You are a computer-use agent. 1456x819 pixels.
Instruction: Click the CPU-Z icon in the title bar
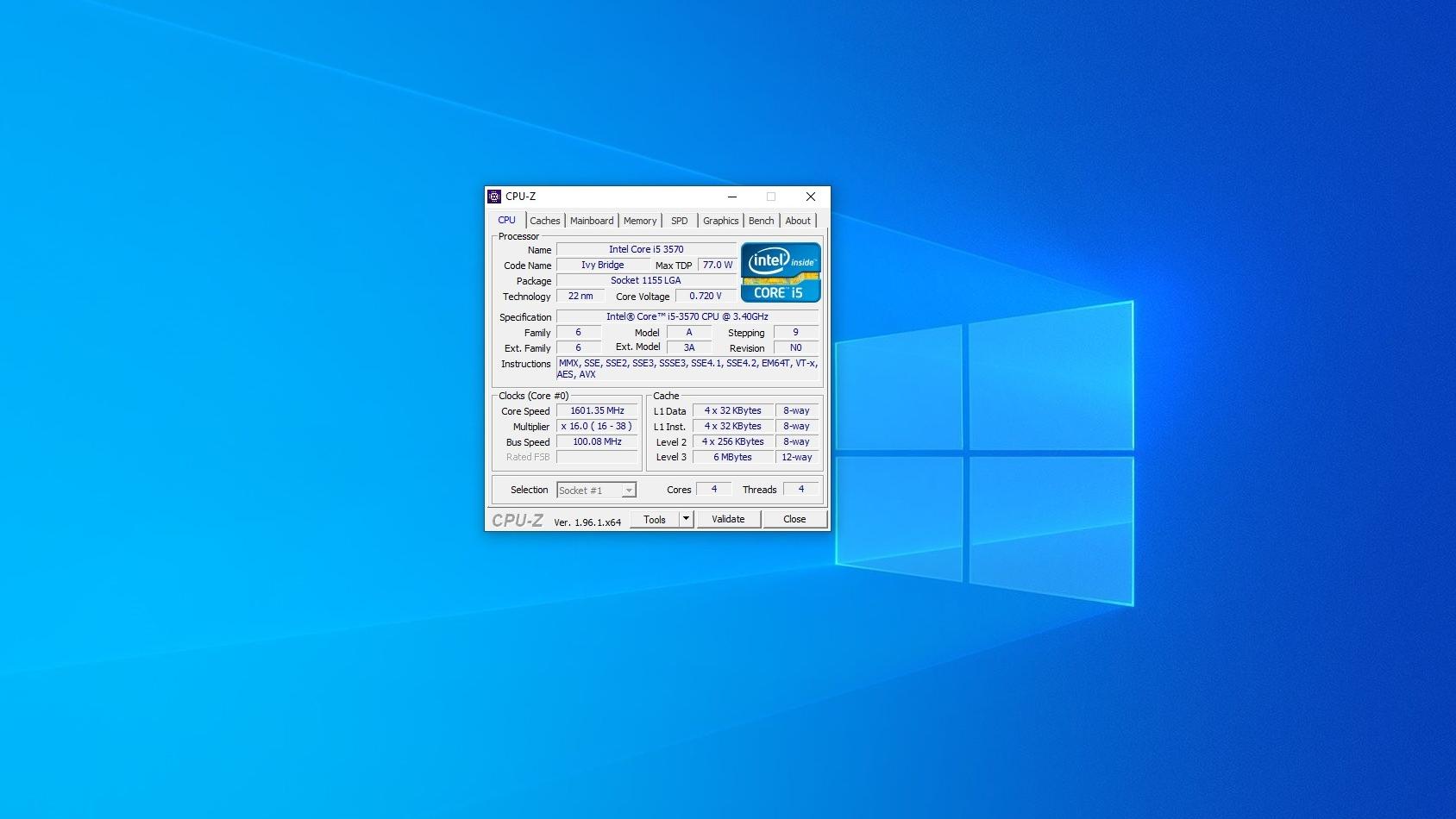coord(494,197)
